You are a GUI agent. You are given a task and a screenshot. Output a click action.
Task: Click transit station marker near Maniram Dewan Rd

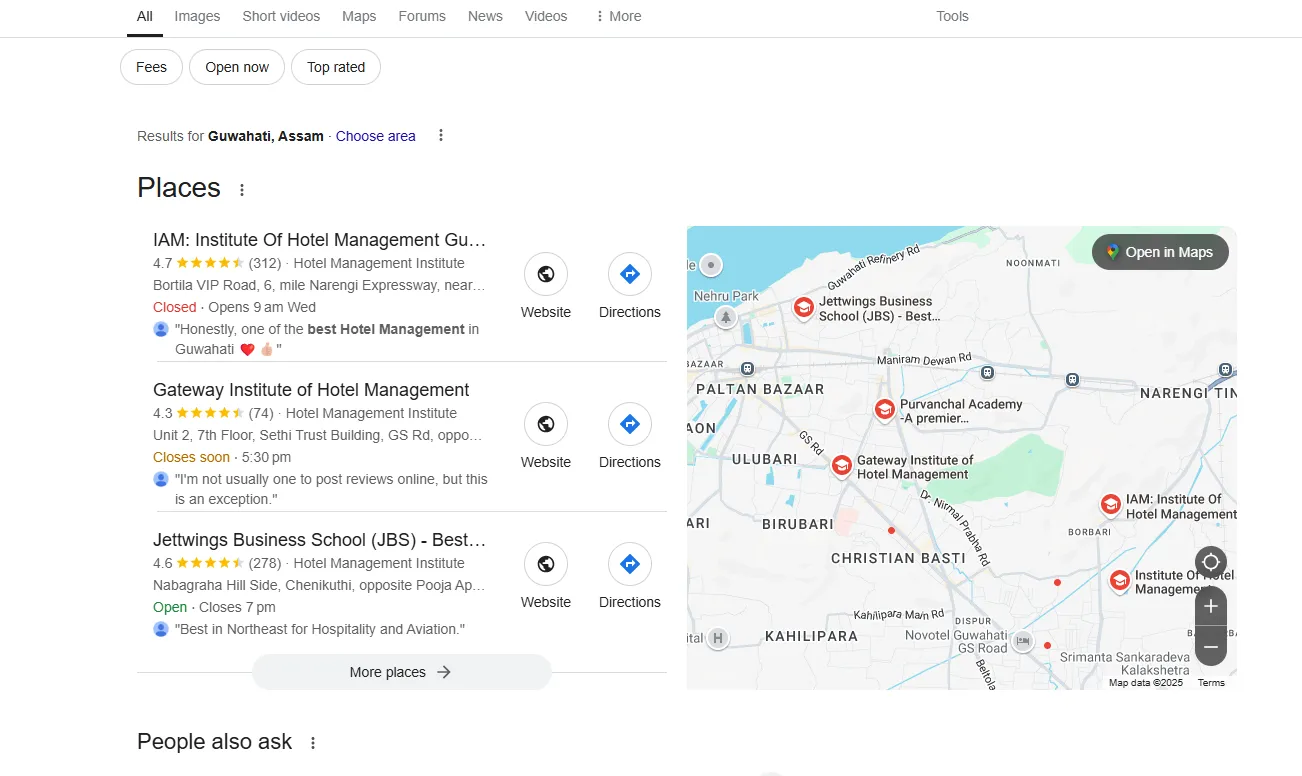click(x=988, y=373)
